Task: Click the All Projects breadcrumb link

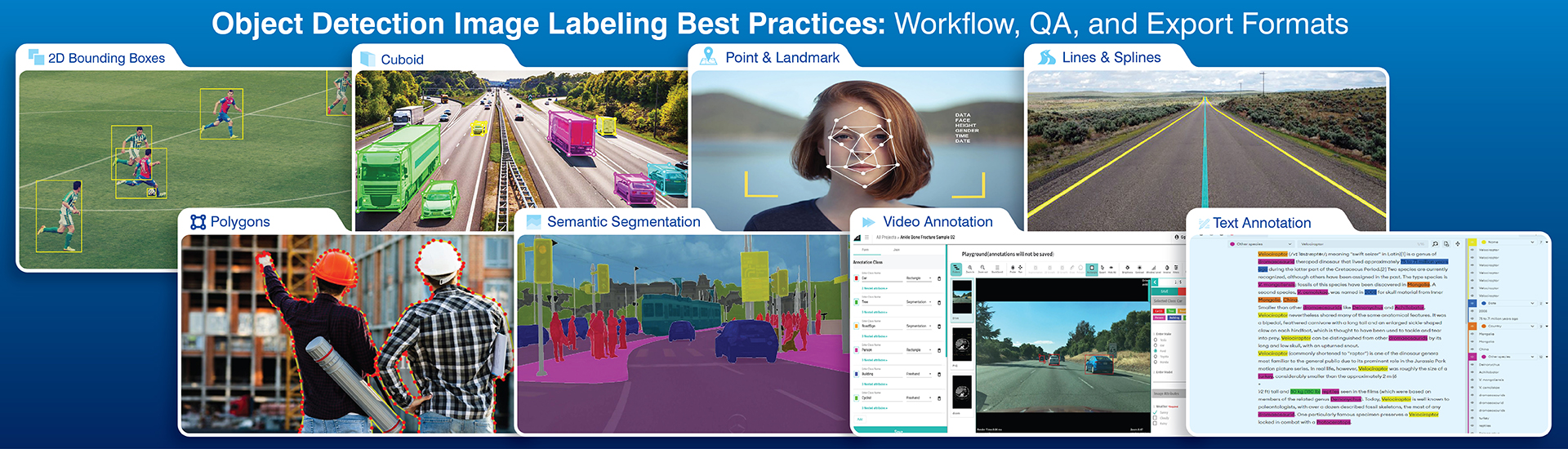Action: pos(886,238)
